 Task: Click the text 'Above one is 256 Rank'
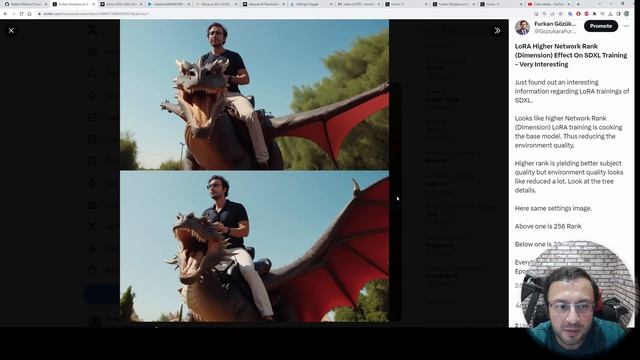[548, 226]
